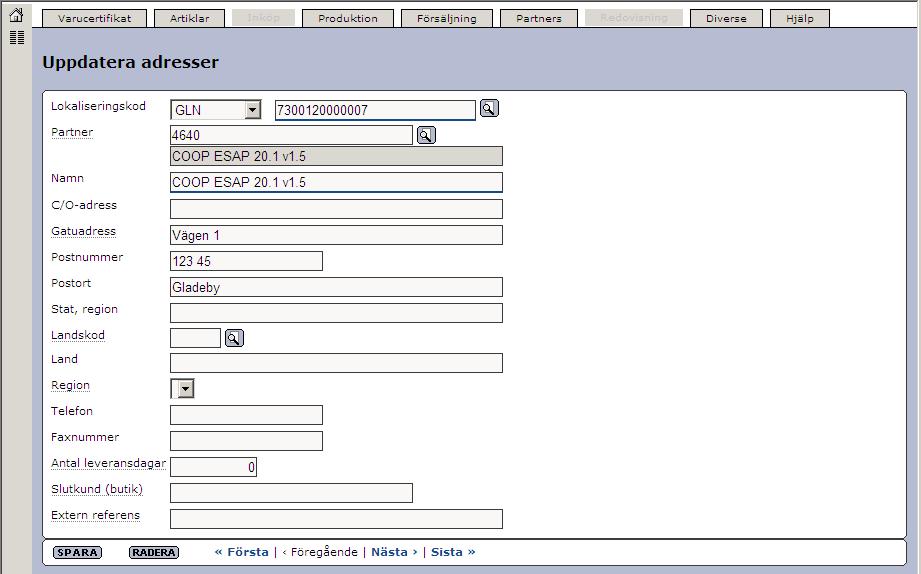Click the Land input field
The height and width of the screenshot is (574, 921).
pyautogui.click(x=337, y=362)
